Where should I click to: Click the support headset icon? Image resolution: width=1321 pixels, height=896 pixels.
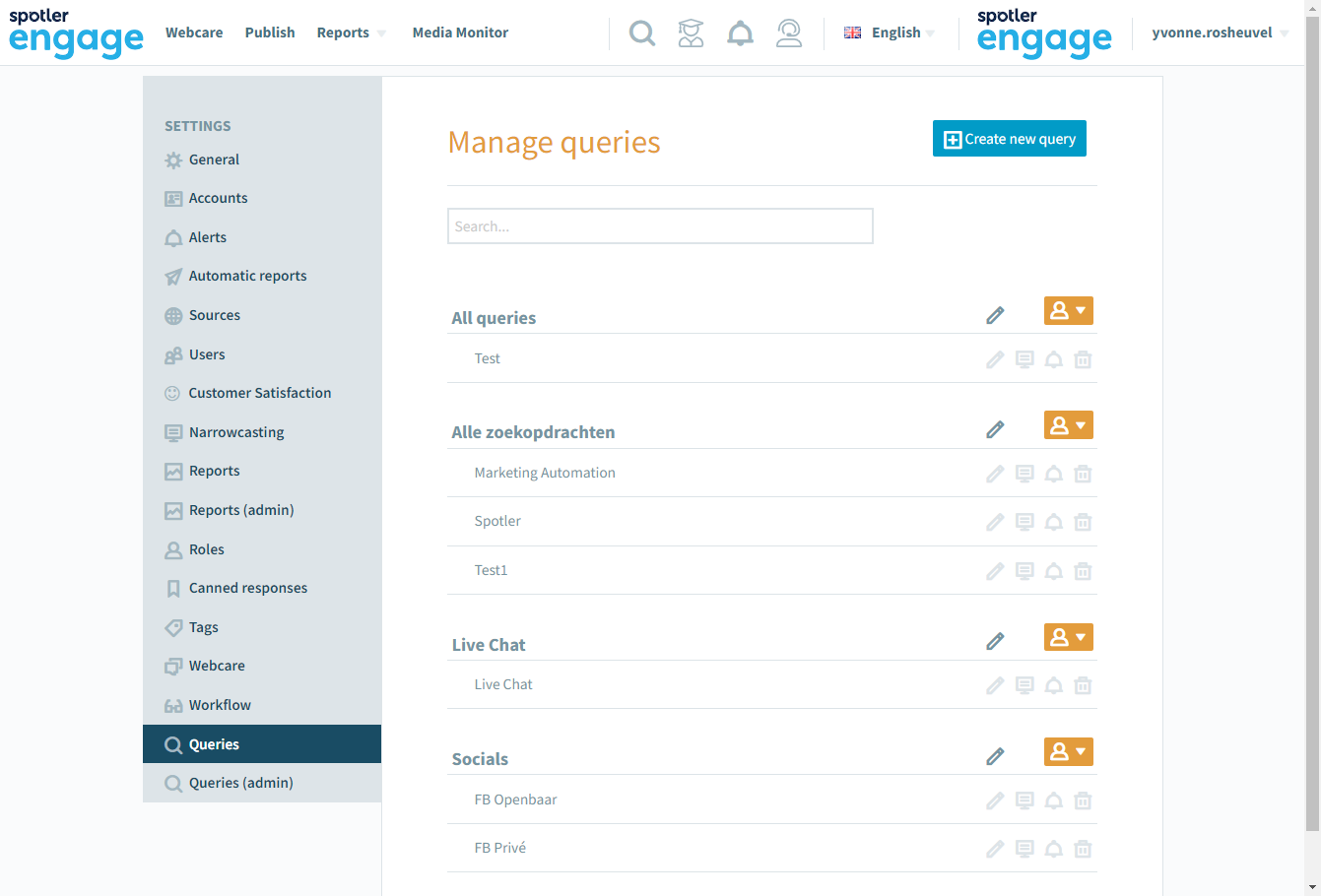[789, 33]
